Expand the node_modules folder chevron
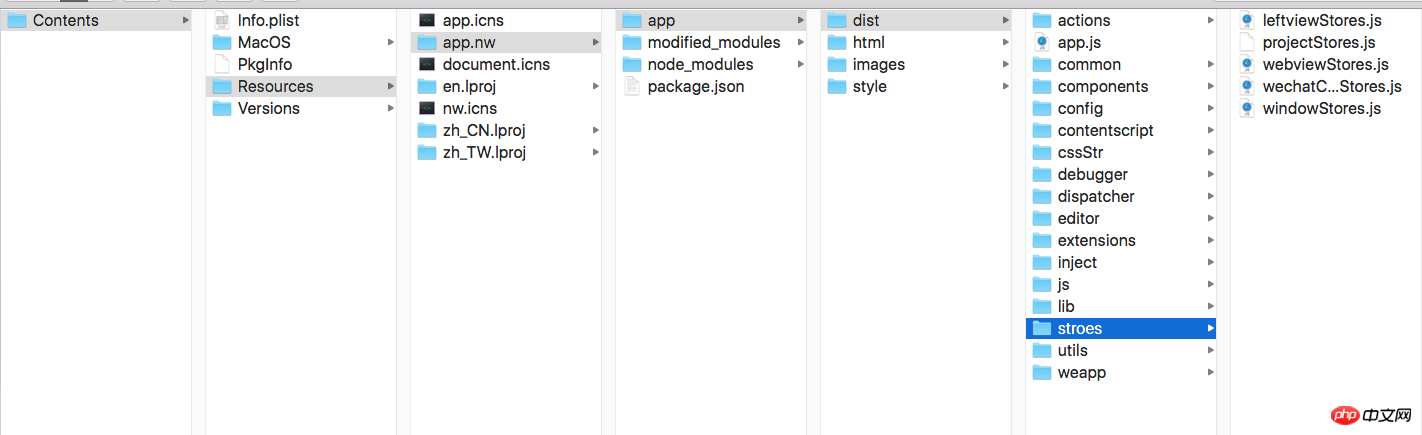The width and height of the screenshot is (1422, 435). pos(800,64)
